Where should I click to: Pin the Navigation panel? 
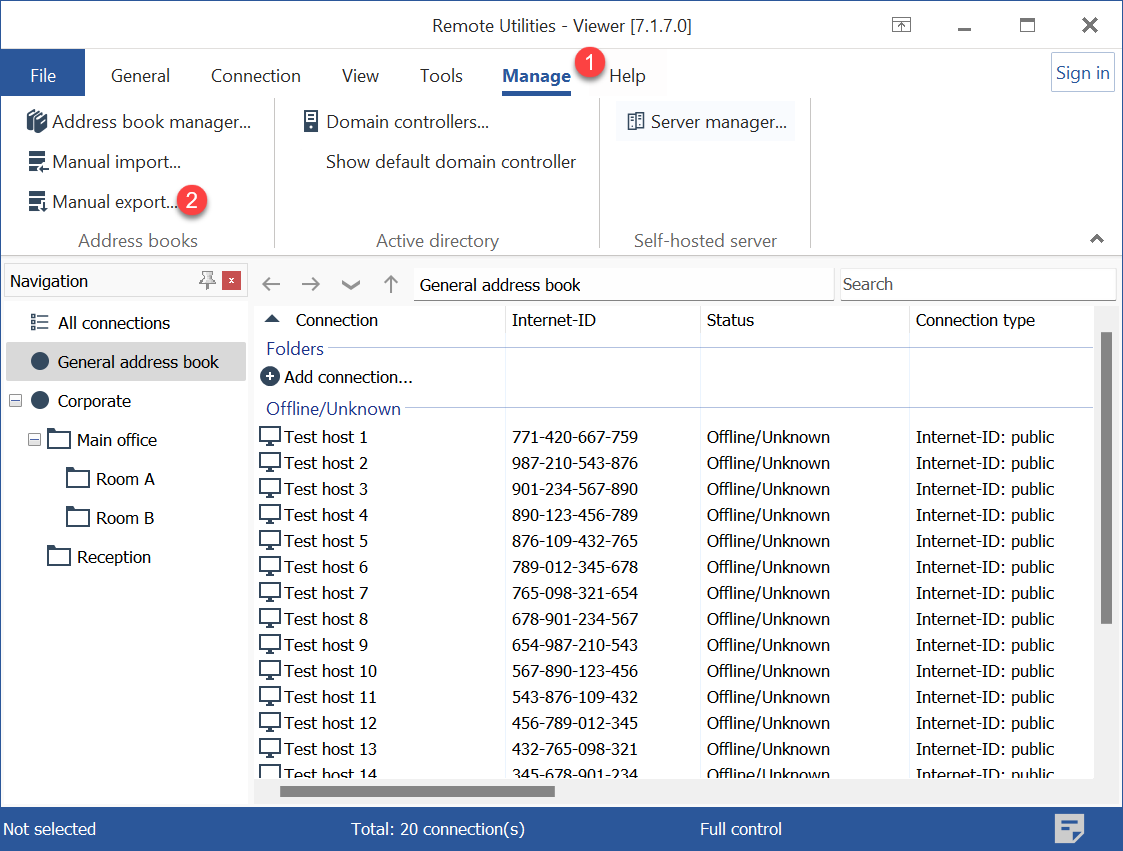coord(207,281)
